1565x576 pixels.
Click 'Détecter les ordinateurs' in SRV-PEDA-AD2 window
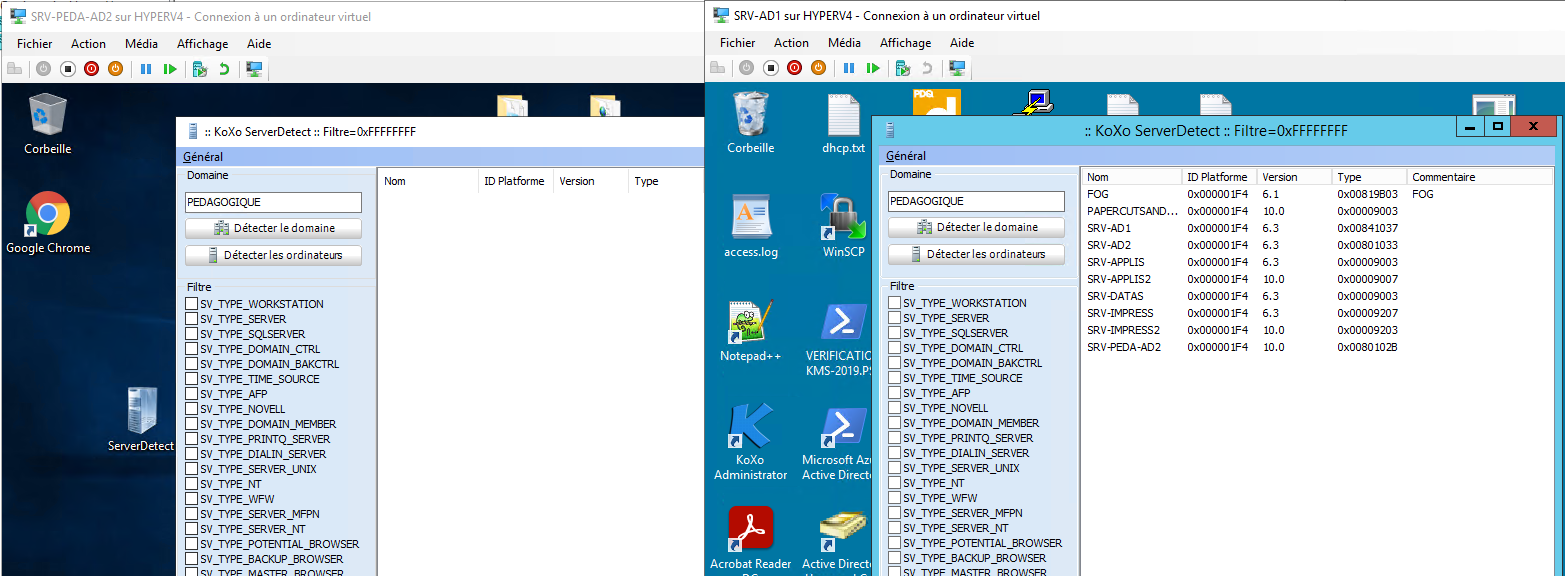point(273,255)
